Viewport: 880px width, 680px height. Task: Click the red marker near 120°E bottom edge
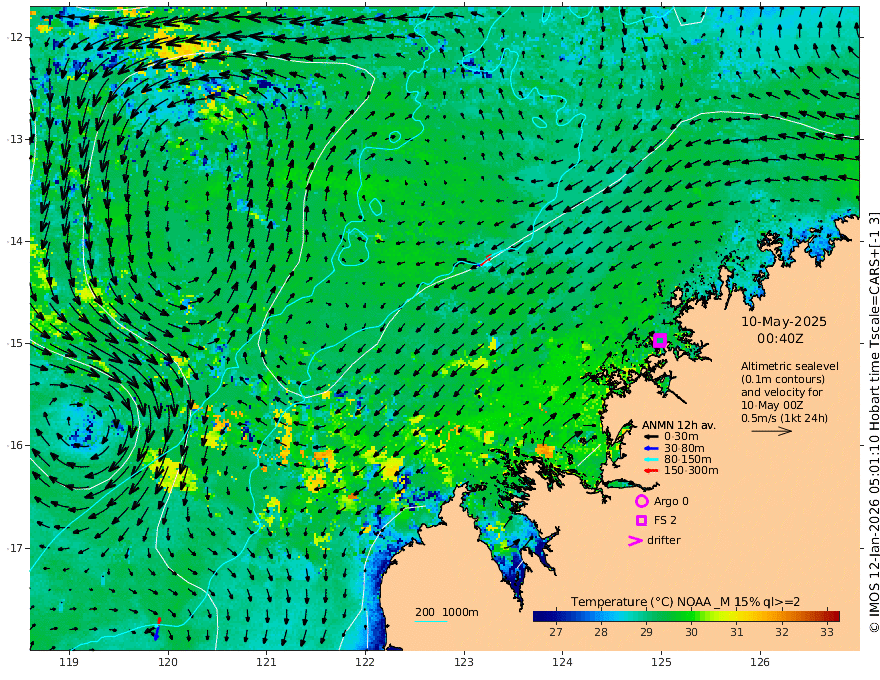[158, 621]
